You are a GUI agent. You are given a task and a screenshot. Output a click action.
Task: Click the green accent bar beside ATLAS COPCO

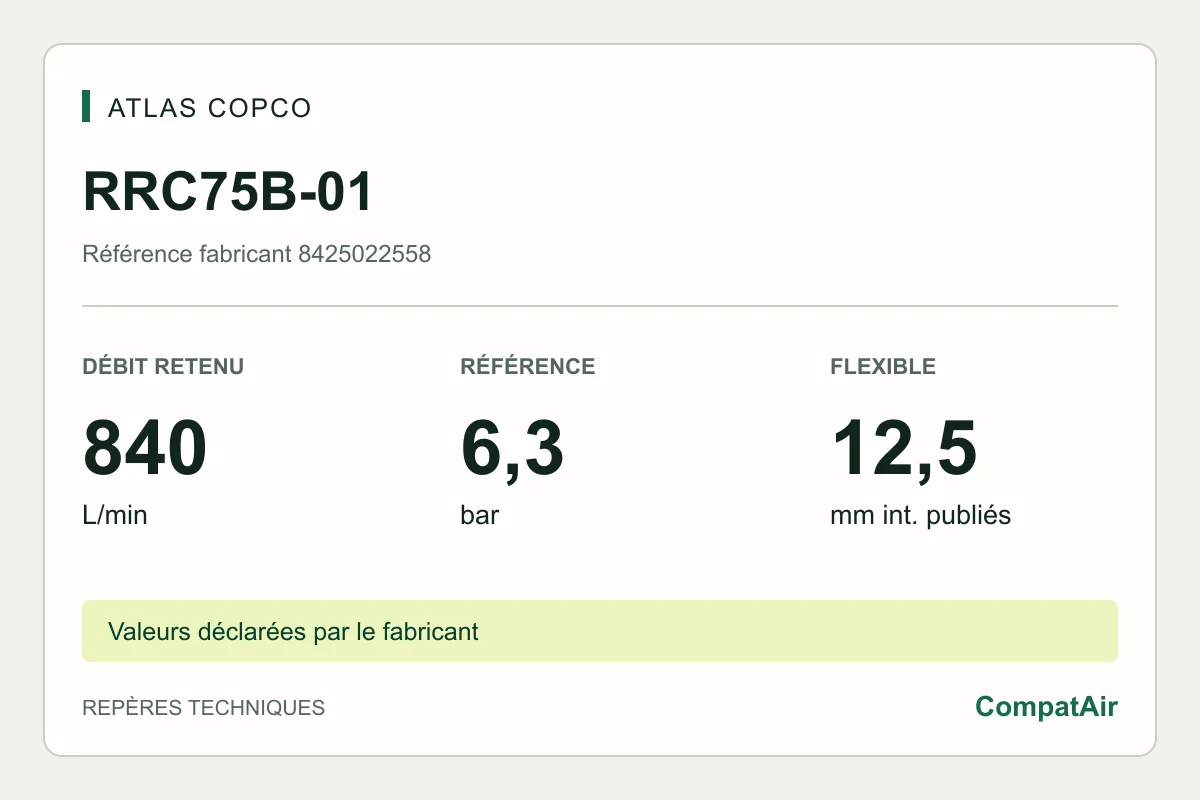coord(86,106)
